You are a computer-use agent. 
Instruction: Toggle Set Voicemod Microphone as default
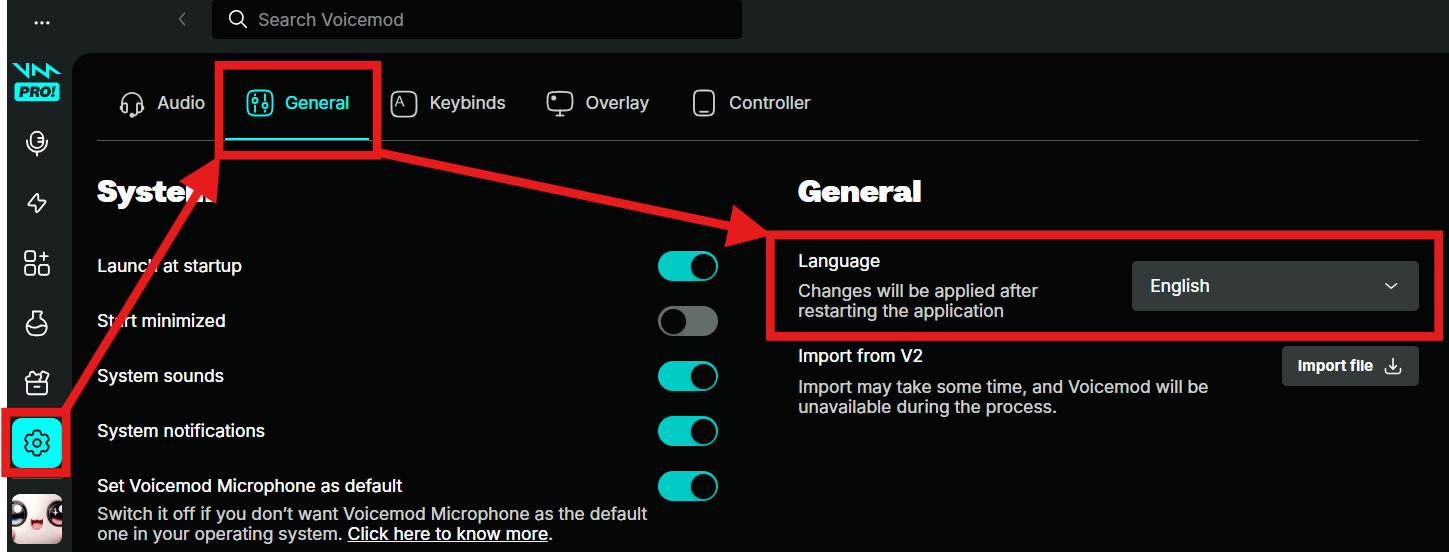click(687, 486)
